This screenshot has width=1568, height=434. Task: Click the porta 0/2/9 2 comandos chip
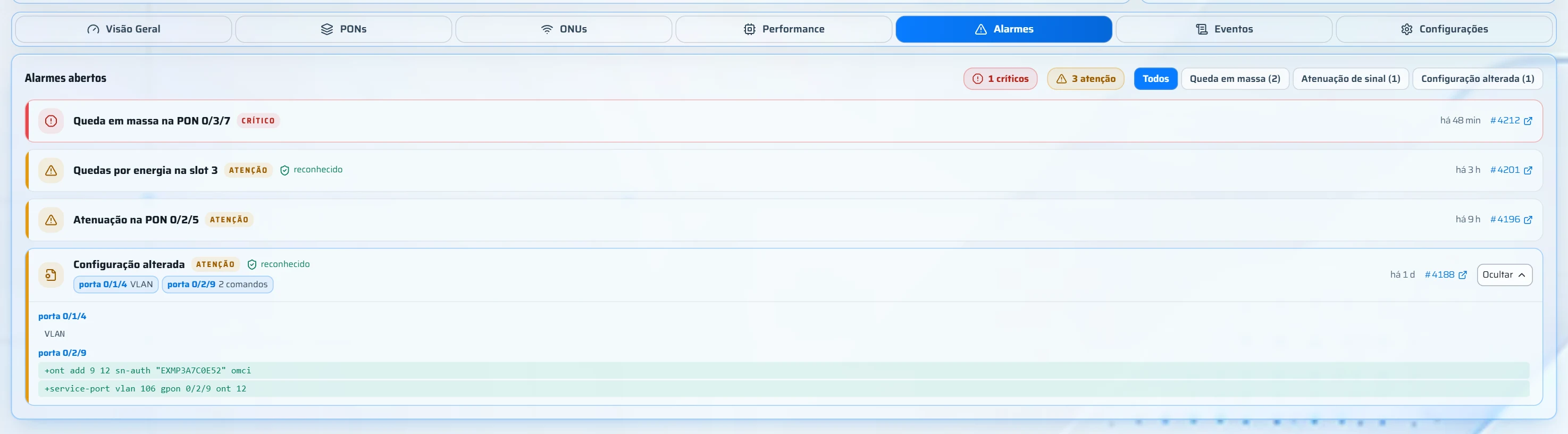[217, 284]
